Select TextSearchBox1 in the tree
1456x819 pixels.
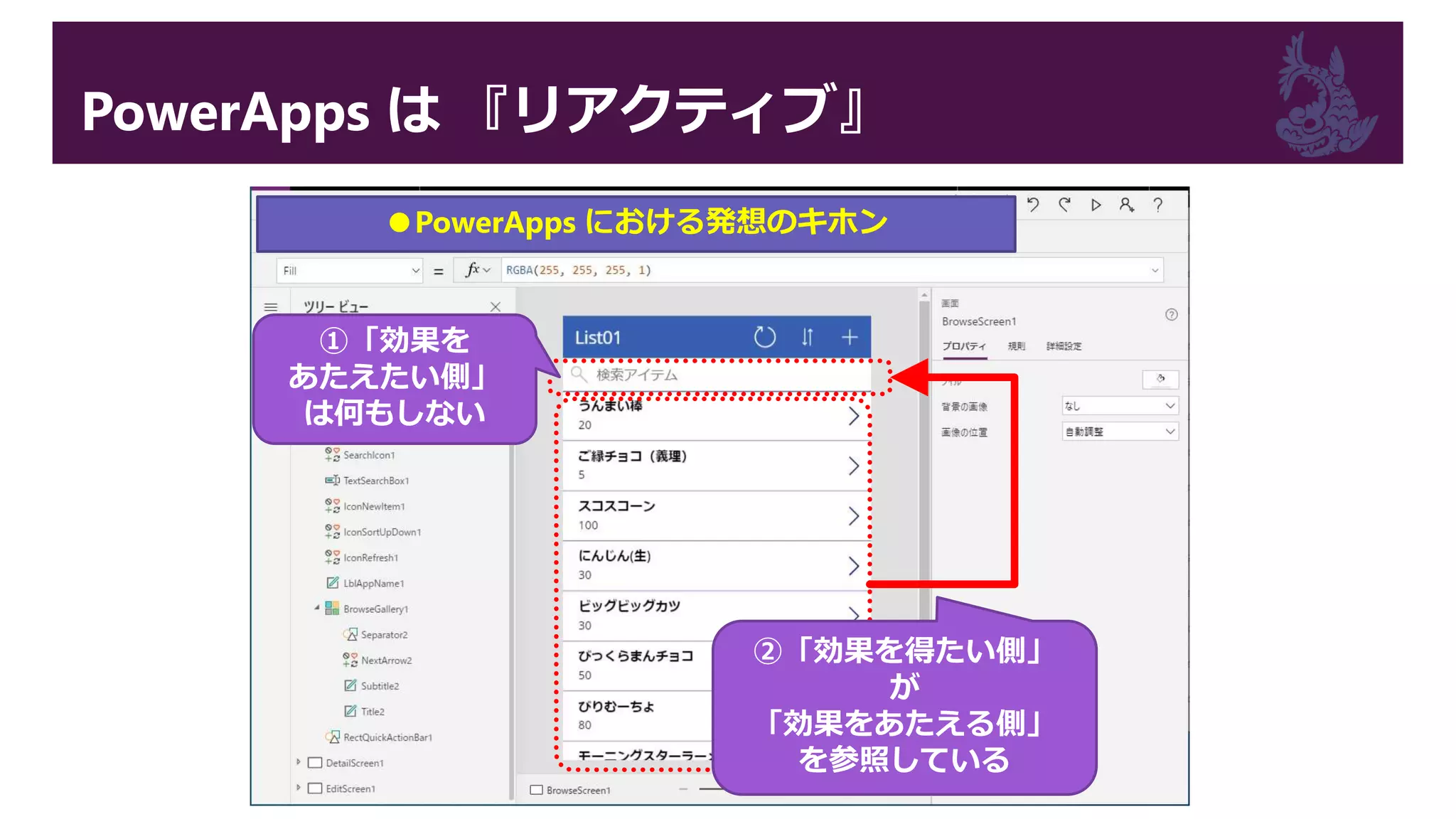coord(376,481)
